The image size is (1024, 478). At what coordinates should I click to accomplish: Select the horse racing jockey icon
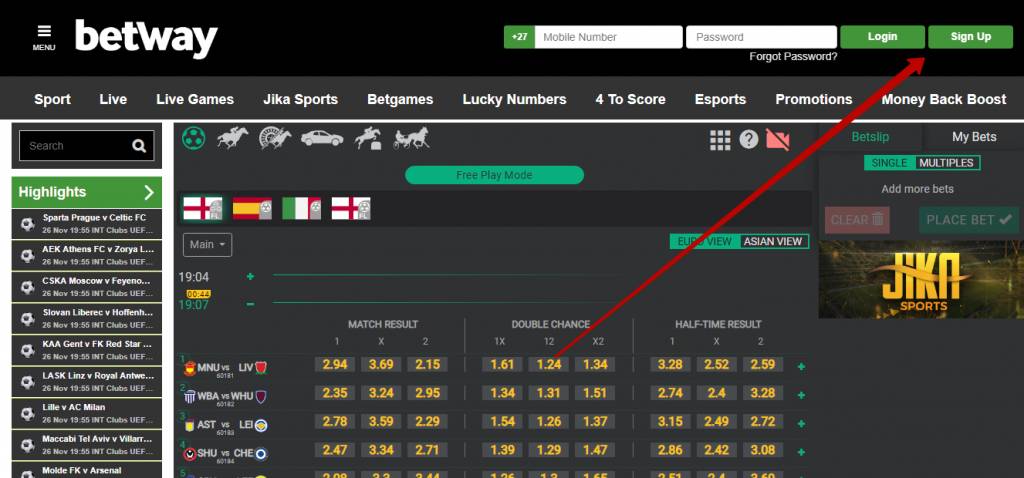click(232, 138)
